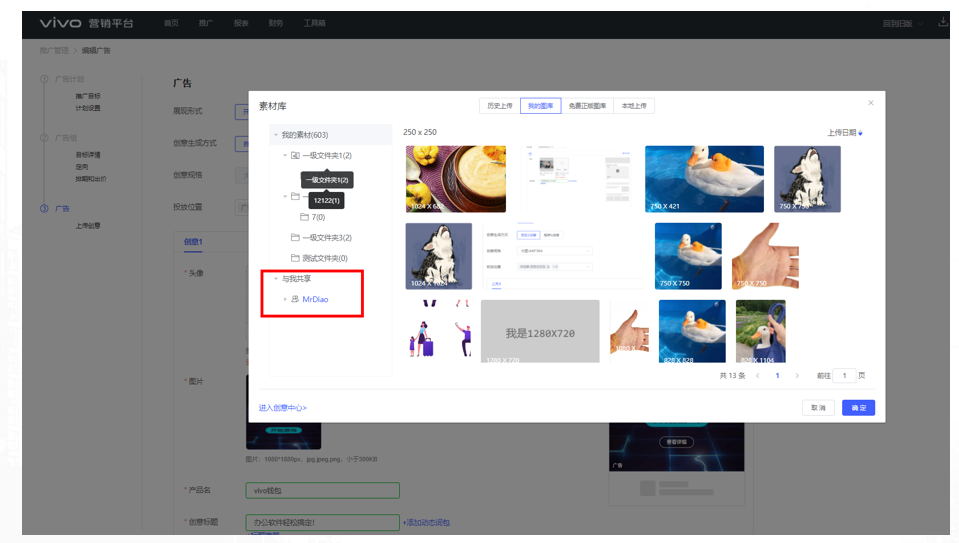Screen dimensions: 959x543
Task: Click the shared-folder icon next to 一级文件夹1(2)
Action: click(295, 156)
